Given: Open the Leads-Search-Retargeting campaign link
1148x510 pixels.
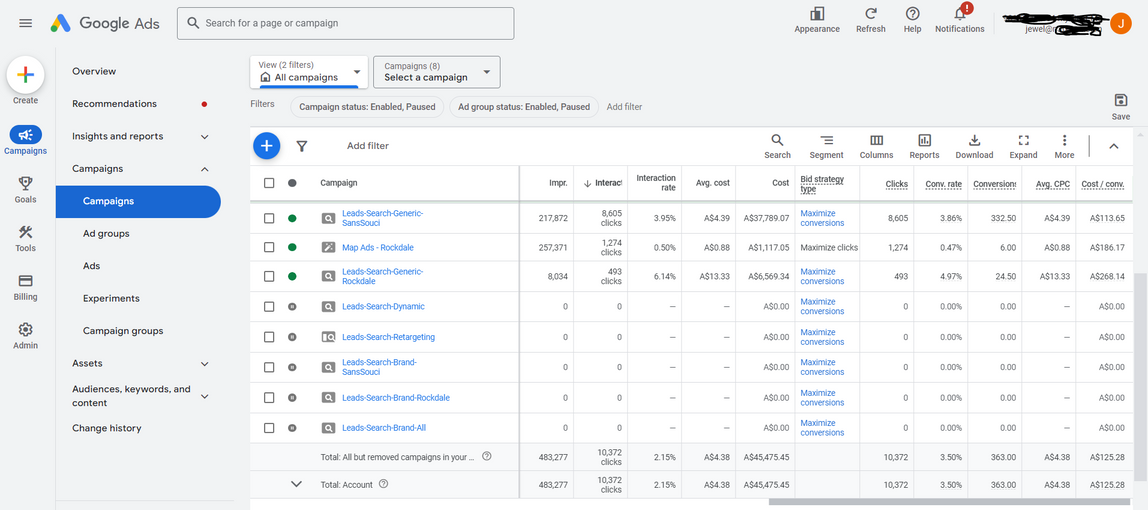Looking at the screenshot, I should coord(388,337).
